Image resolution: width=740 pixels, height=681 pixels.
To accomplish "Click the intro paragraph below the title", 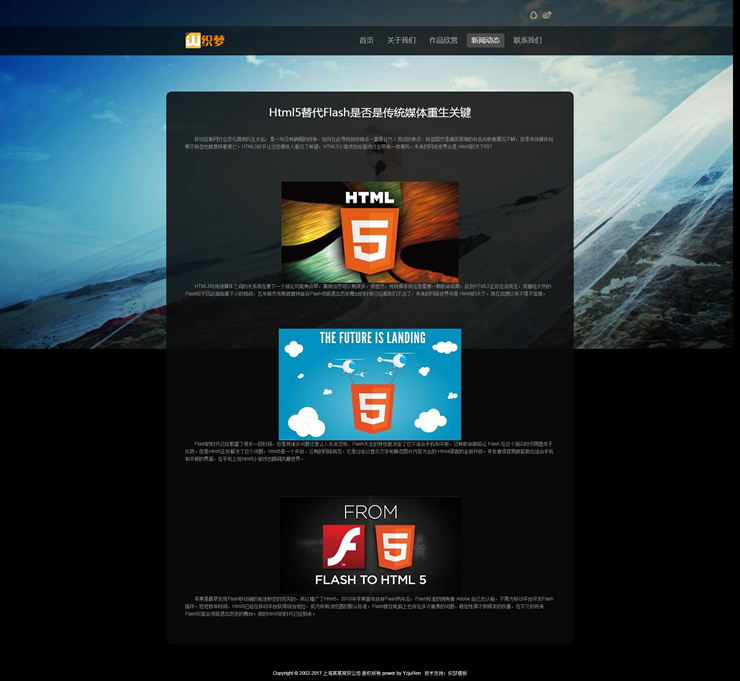I will [369, 143].
